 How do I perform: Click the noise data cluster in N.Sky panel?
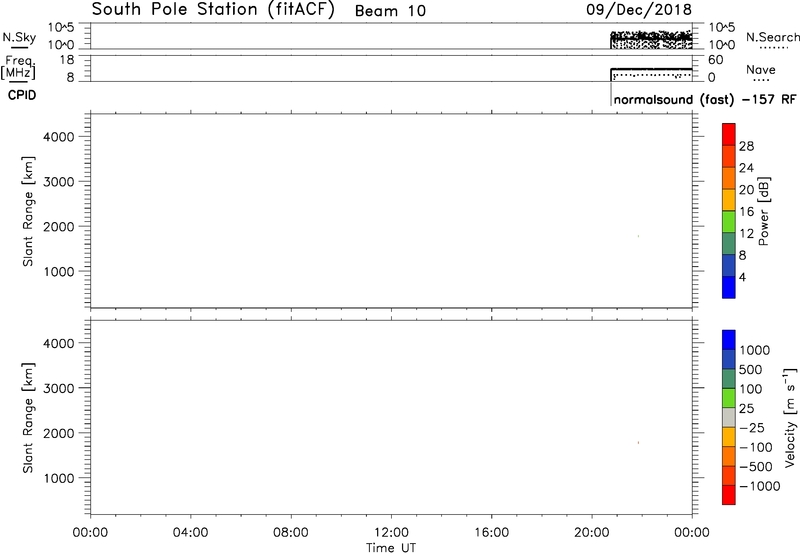(x=652, y=40)
